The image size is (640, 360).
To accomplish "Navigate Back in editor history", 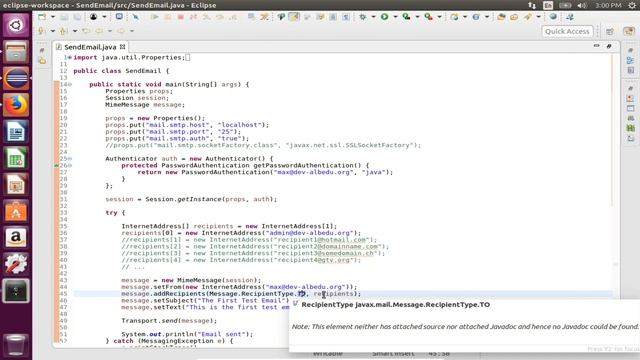I will click(x=99, y=31).
